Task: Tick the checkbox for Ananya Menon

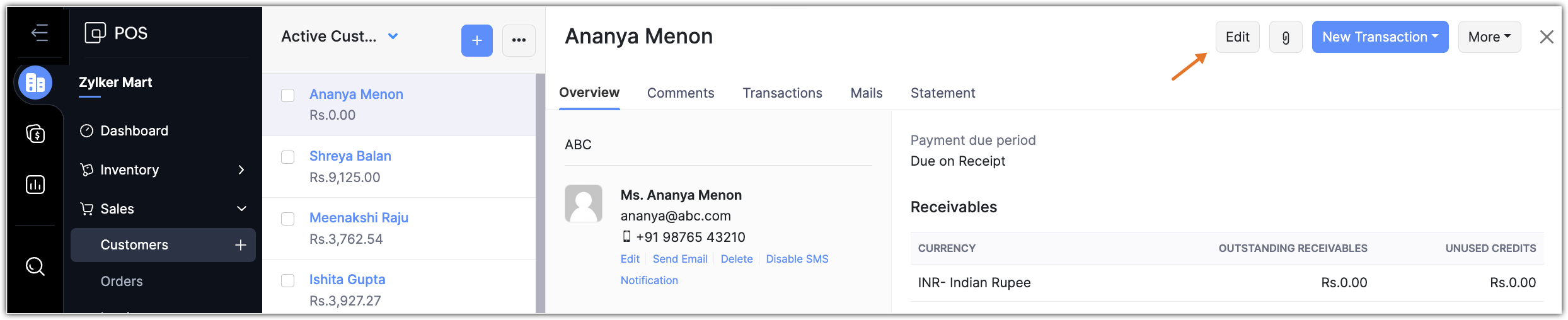Action: [x=288, y=95]
